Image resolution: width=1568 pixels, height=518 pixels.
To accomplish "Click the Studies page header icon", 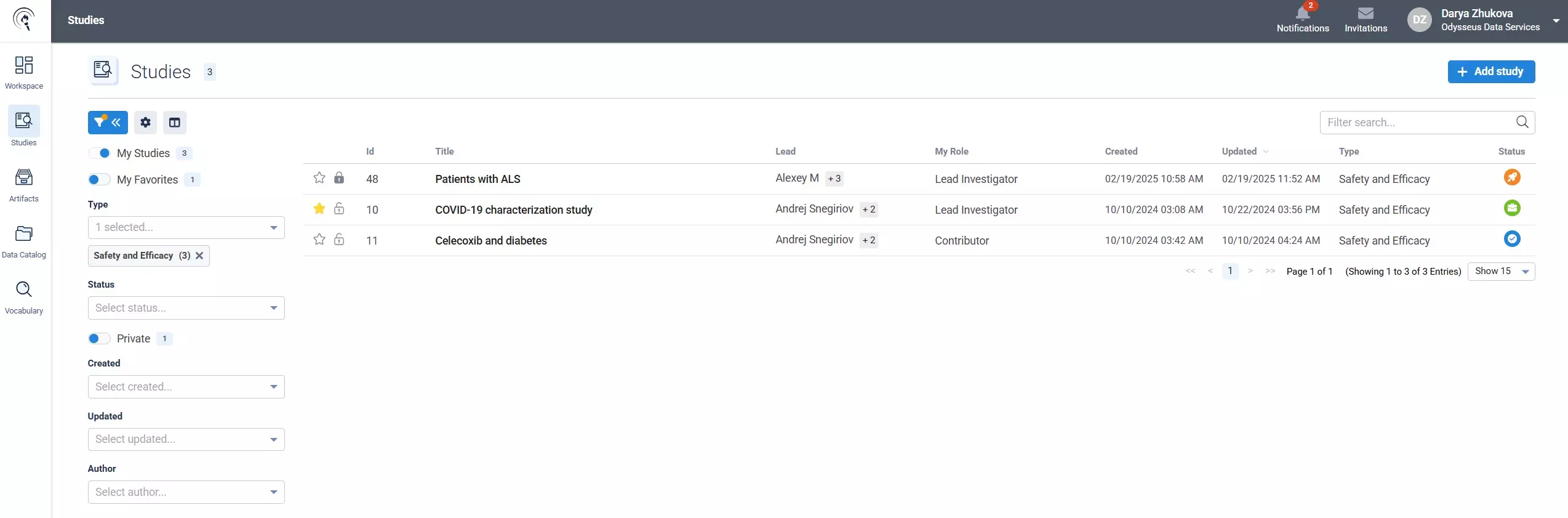I will pyautogui.click(x=103, y=71).
